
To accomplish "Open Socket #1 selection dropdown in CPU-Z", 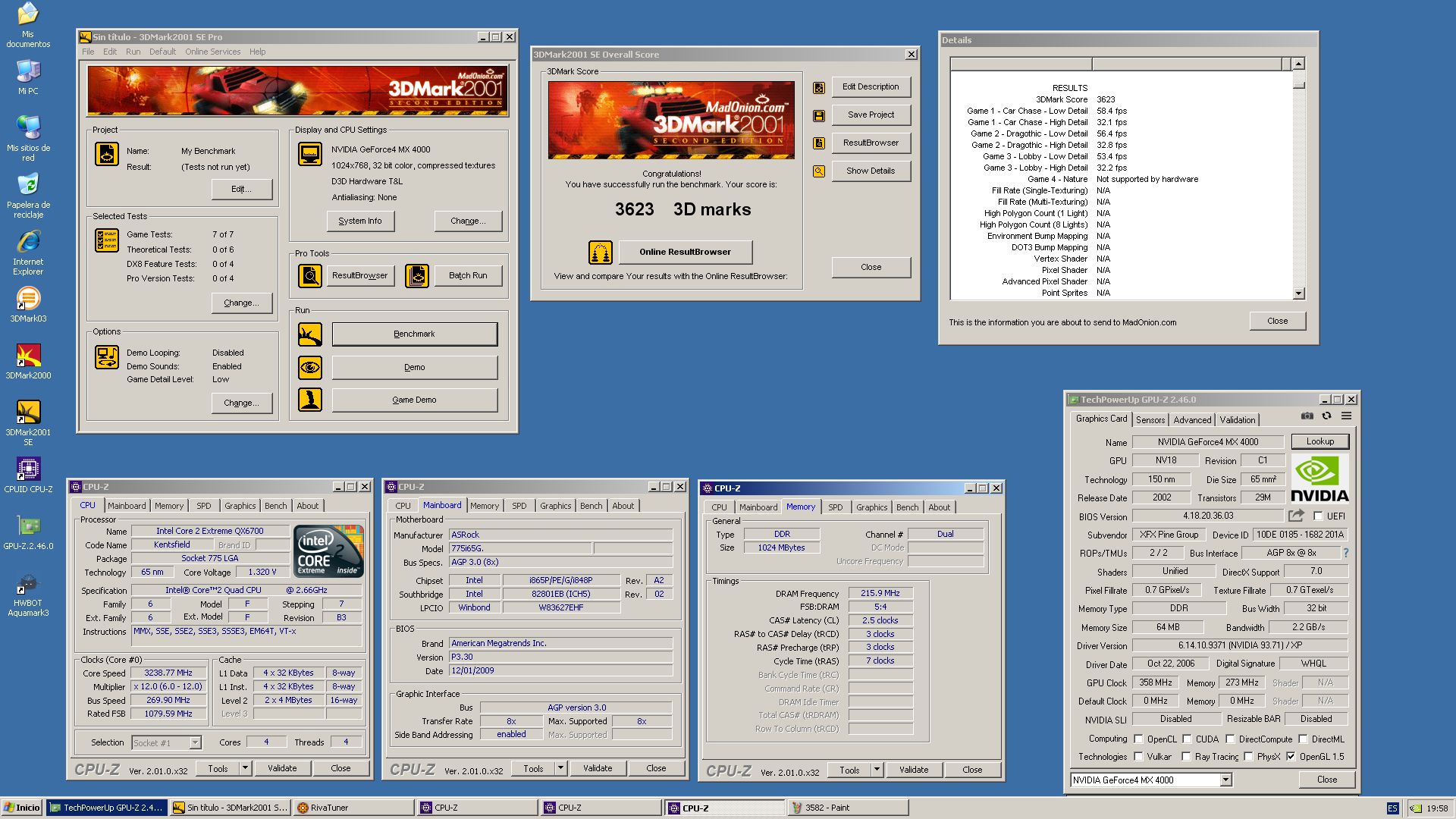I will click(195, 743).
